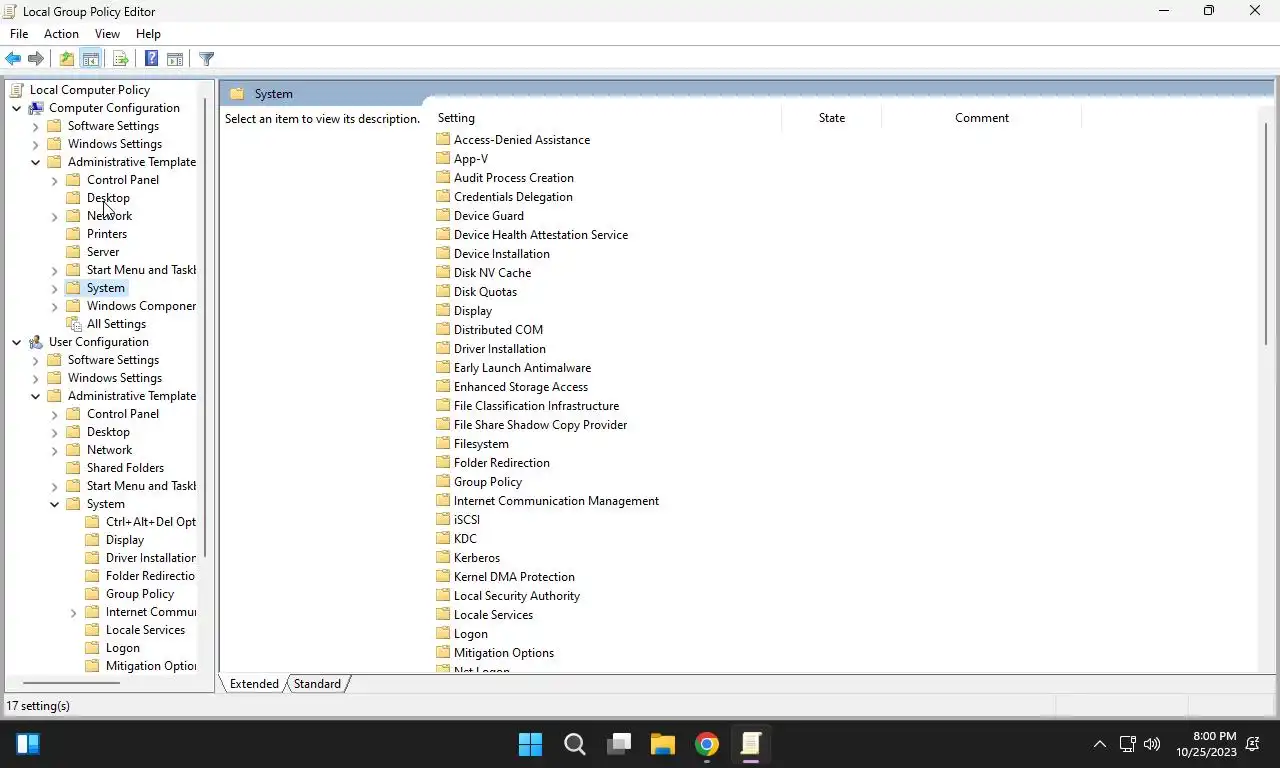The image size is (1280, 768).
Task: Open Help via the blue question-mark icon
Action: click(x=151, y=59)
